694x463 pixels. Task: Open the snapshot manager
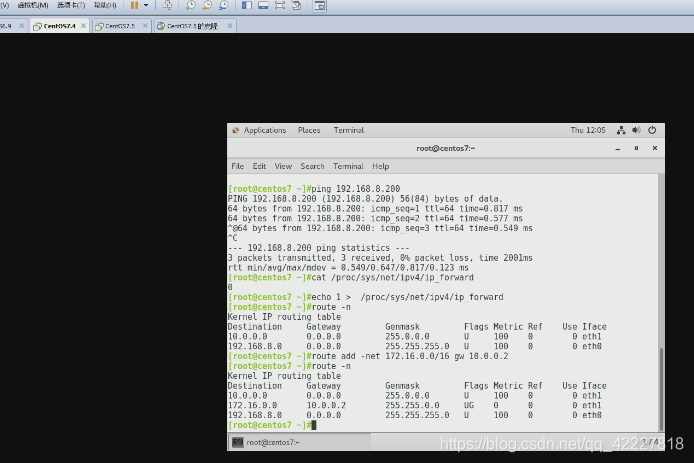point(224,5)
